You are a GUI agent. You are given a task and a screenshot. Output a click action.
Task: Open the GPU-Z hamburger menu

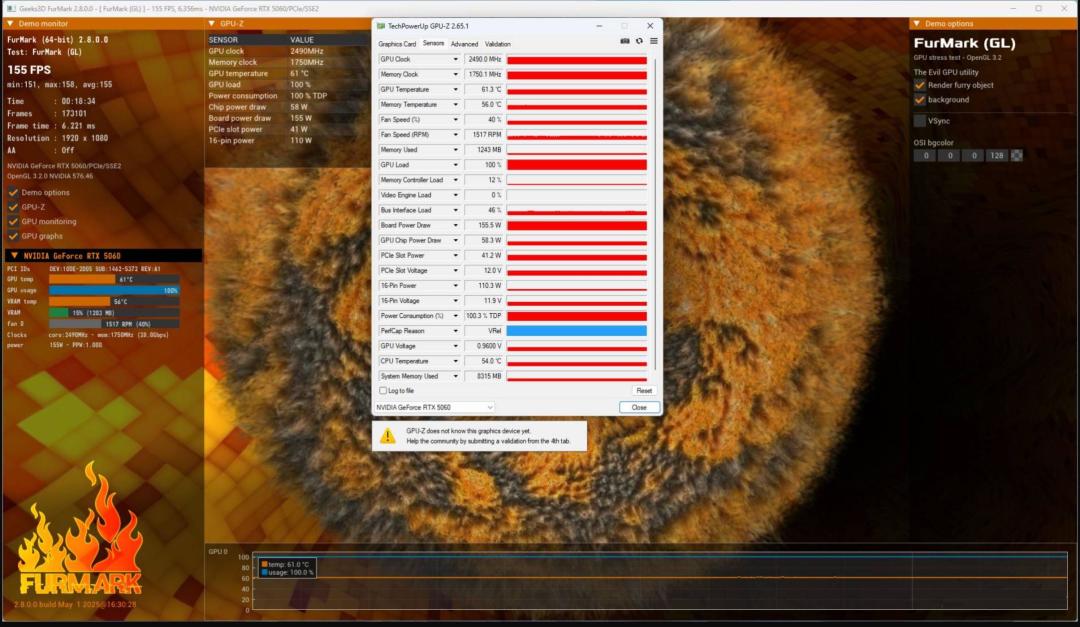(654, 41)
